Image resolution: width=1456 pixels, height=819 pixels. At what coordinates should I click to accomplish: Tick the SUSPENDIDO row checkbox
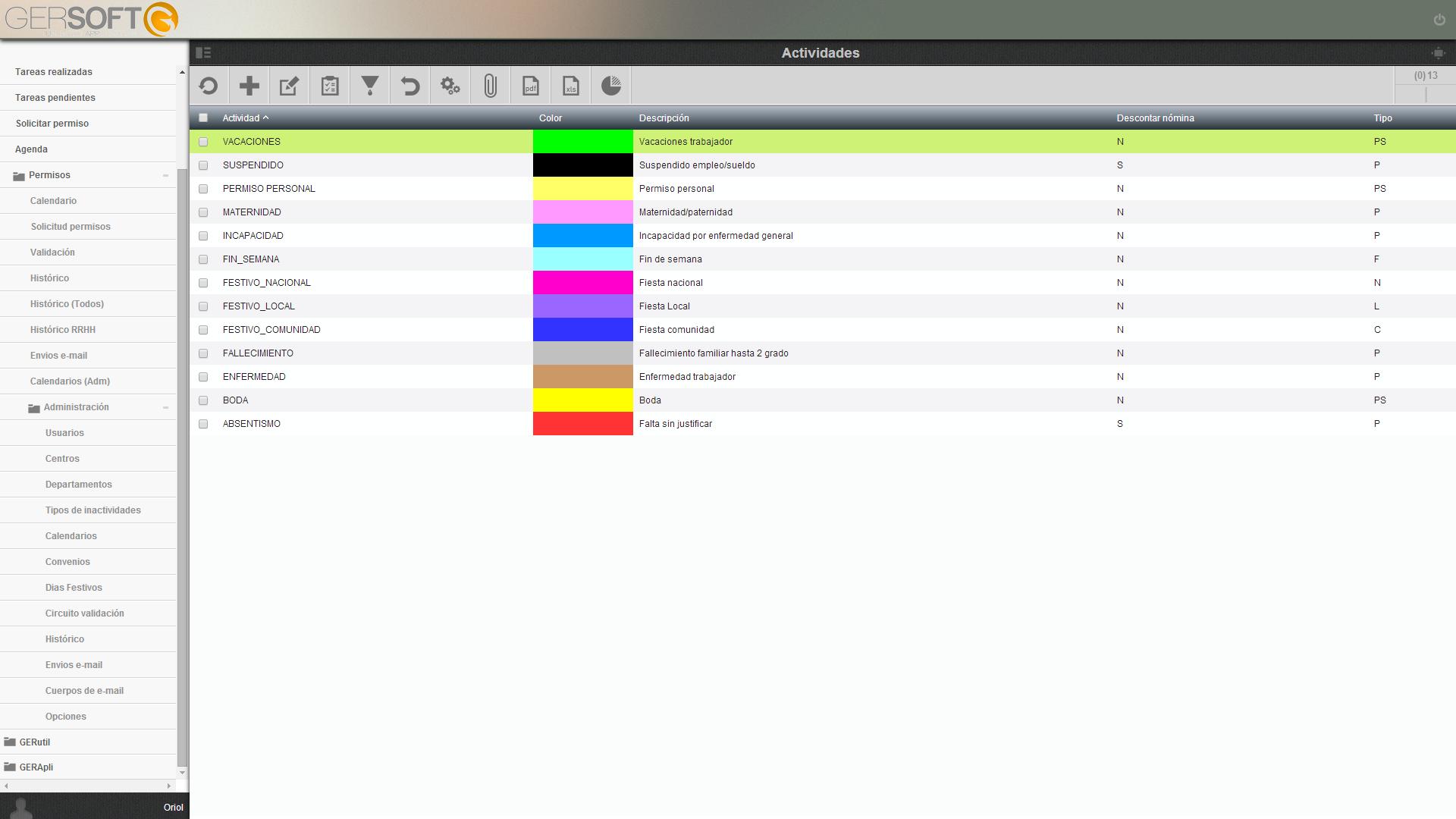(203, 165)
